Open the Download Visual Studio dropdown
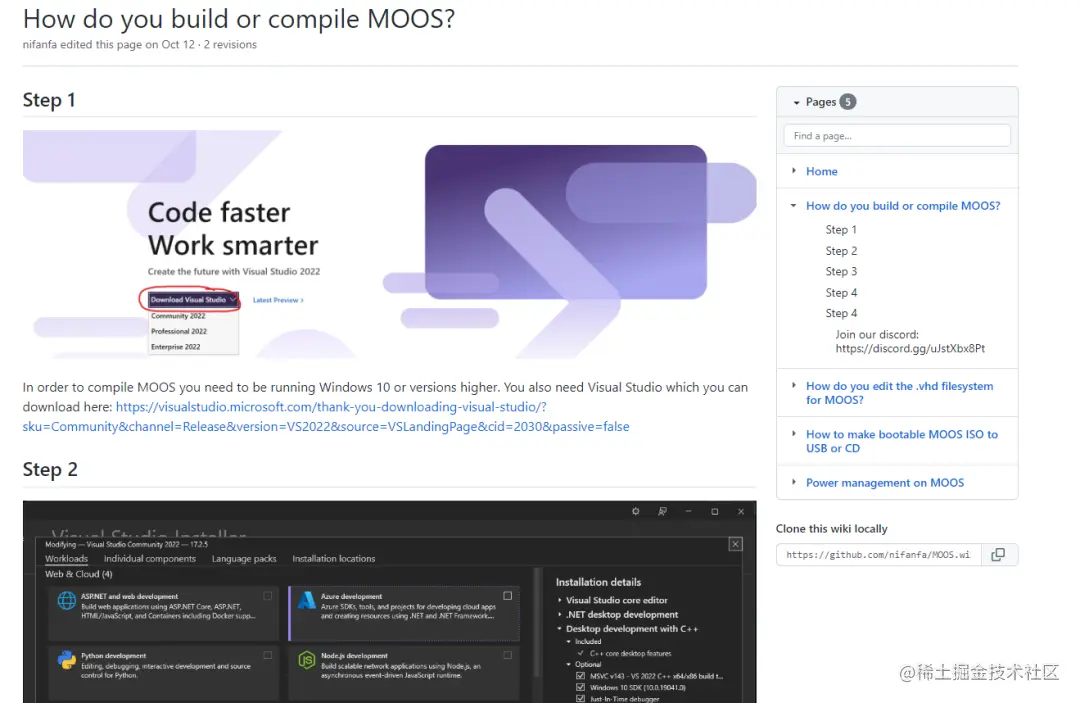Image resolution: width=1080 pixels, height=703 pixels. tap(193, 300)
